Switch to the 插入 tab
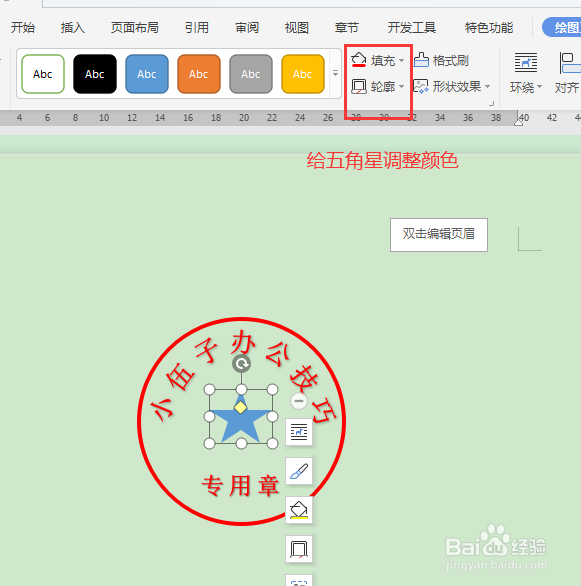Image resolution: width=581 pixels, height=586 pixels. click(x=72, y=28)
